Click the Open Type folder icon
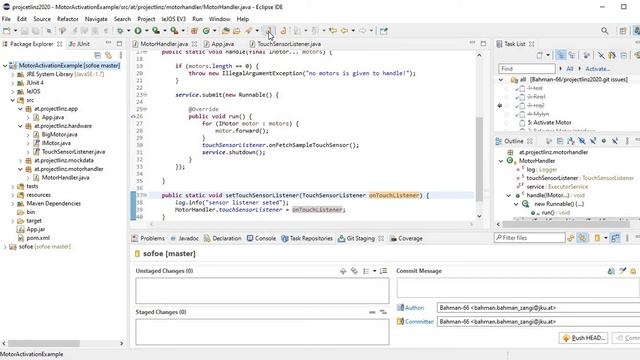This screenshot has width=640, height=360. point(226,31)
